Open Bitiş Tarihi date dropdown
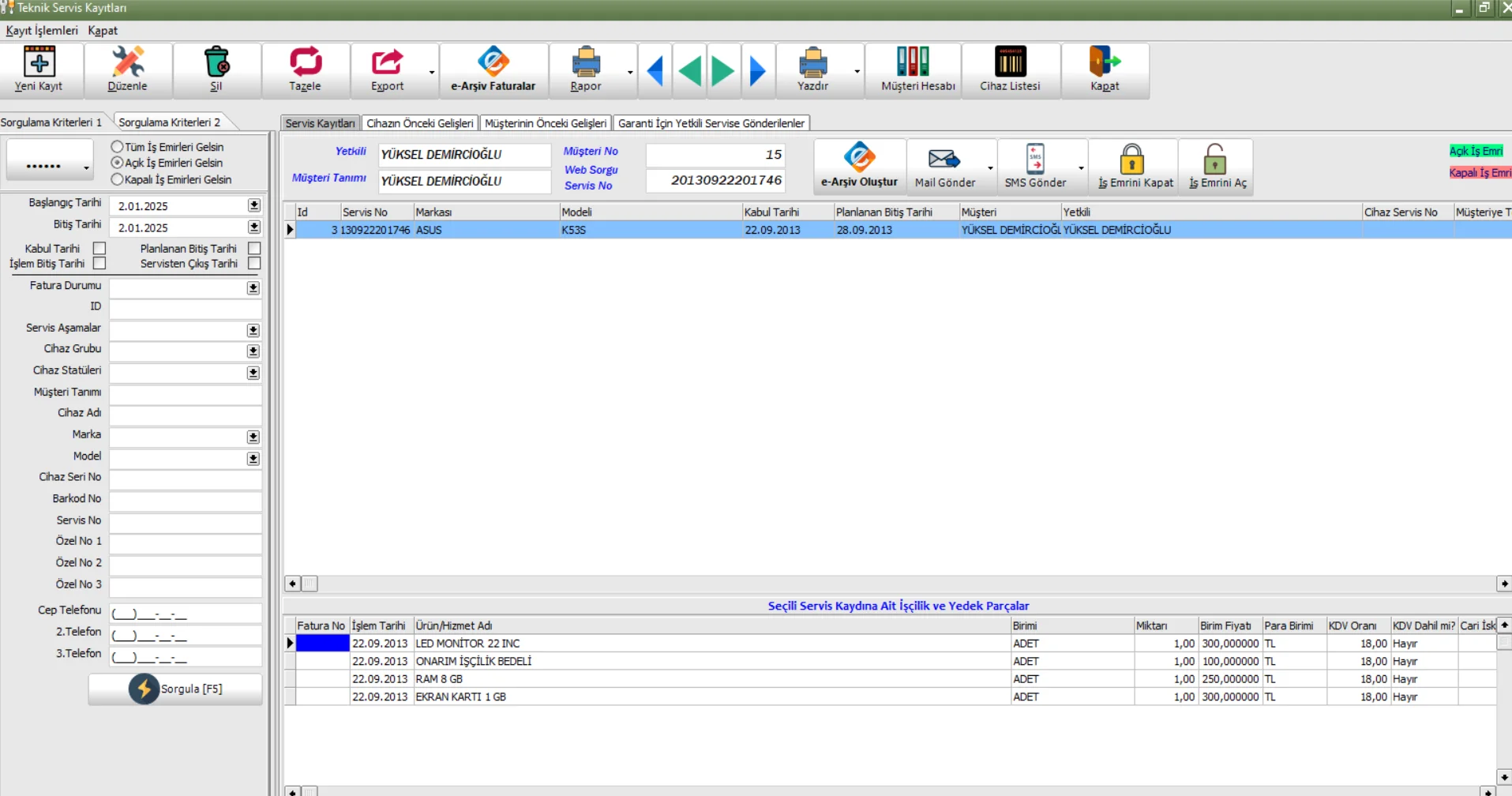The width and height of the screenshot is (1512, 796). click(254, 227)
